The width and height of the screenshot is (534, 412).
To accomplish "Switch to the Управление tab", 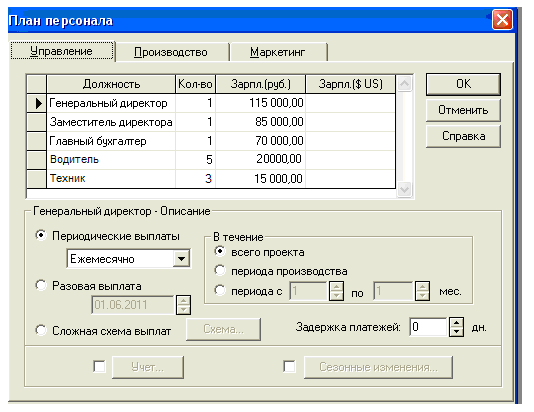I will (x=62, y=51).
